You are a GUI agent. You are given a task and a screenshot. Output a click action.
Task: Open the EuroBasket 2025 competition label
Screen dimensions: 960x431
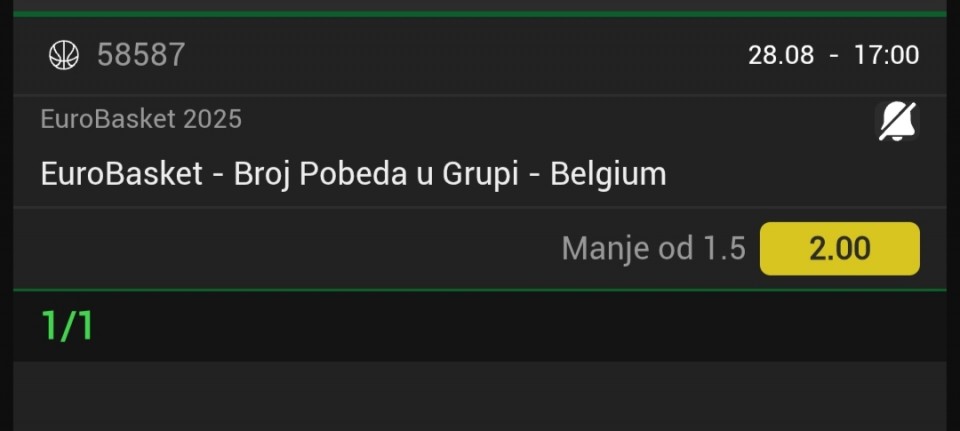coord(141,119)
